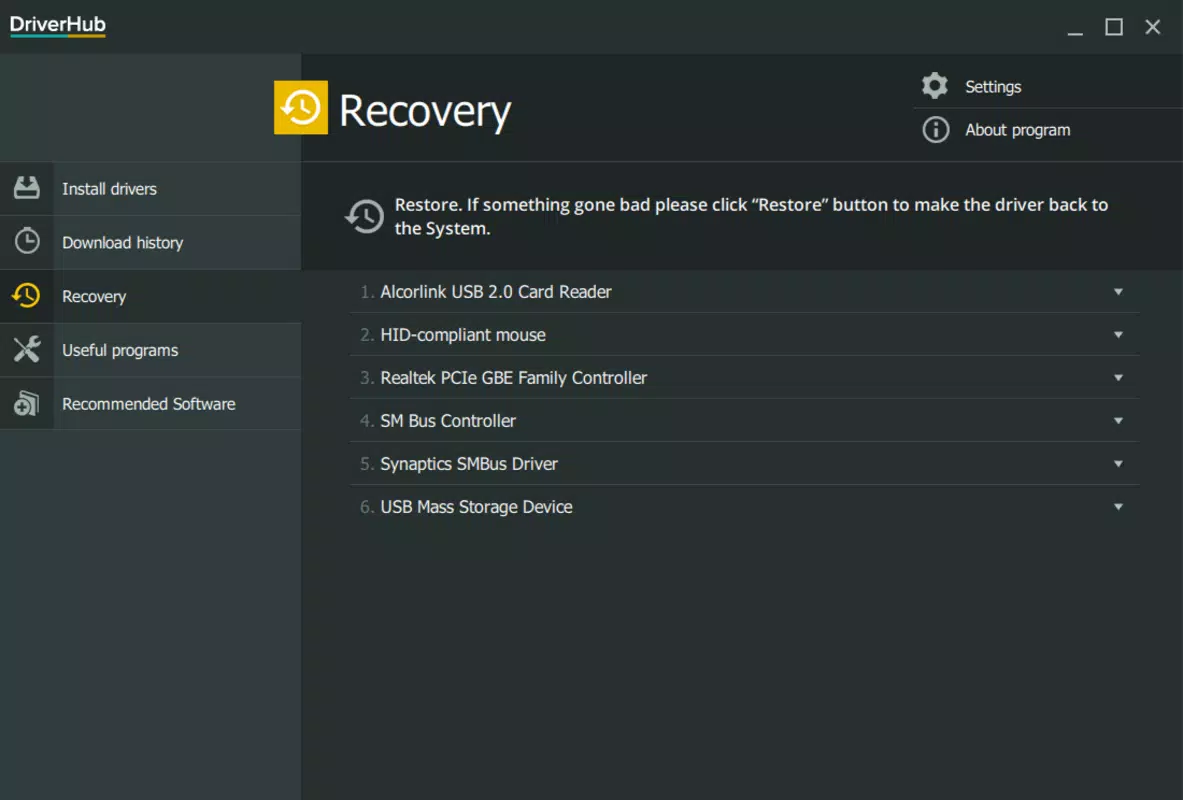Screen dimensions: 1183x800
Task: Select Realtek PCIe GBE Family Controller text
Action: click(x=513, y=377)
